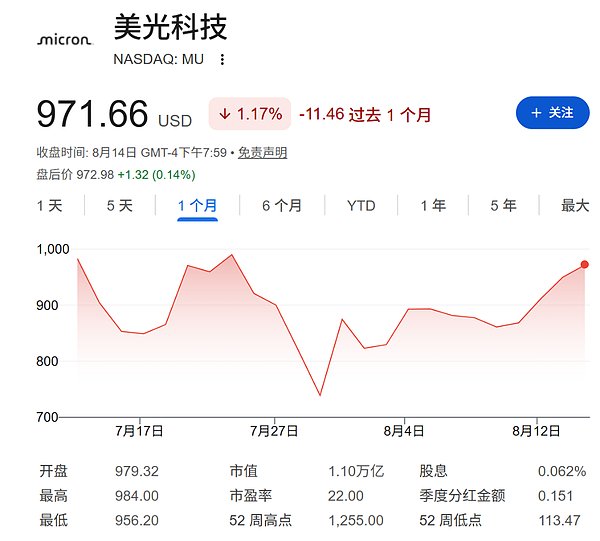Click the 52 周高点 value 1,255.00
The width and height of the screenshot is (600, 541).
point(356,521)
